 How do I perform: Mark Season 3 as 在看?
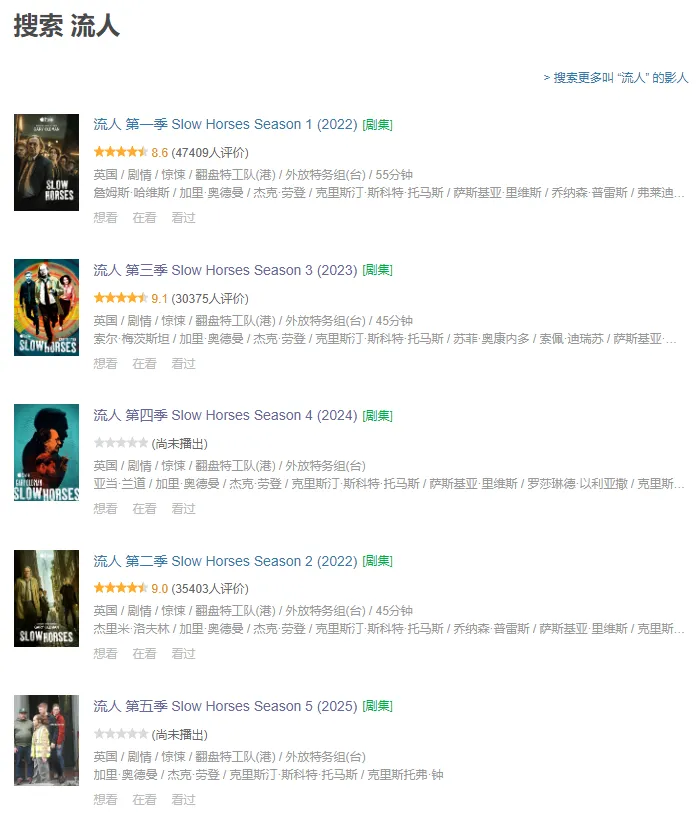[x=145, y=363]
